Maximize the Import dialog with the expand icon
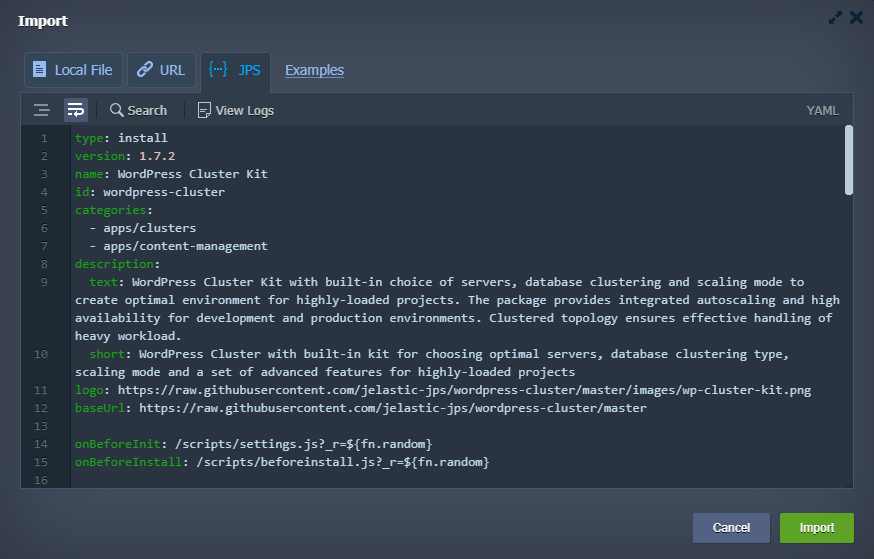 point(835,18)
